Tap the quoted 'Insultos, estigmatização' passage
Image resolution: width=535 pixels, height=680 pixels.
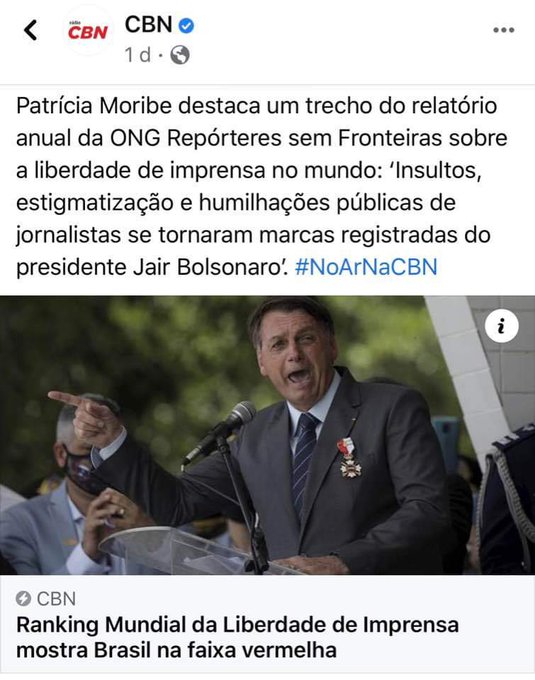[x=249, y=219]
